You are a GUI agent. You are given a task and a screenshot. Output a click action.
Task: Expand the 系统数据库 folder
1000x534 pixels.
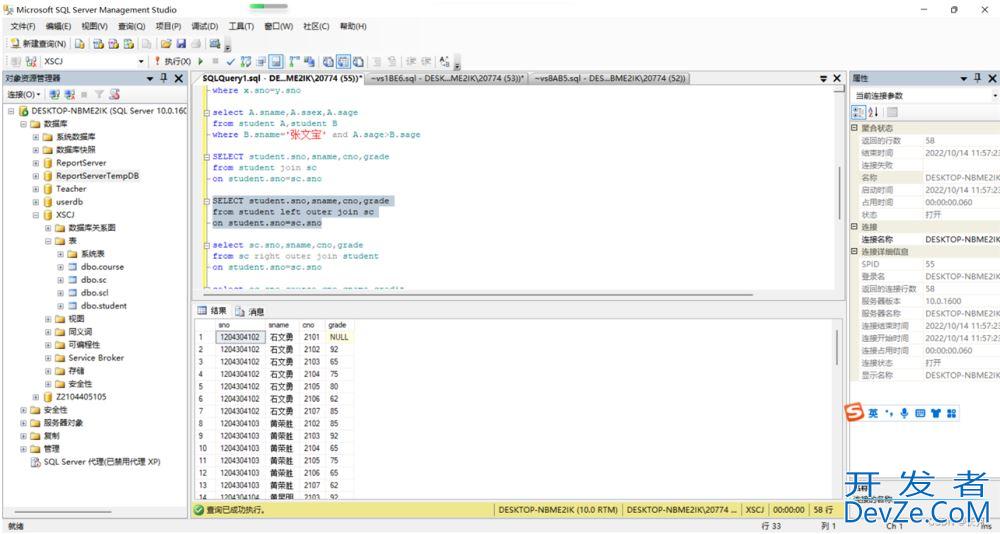coord(36,137)
